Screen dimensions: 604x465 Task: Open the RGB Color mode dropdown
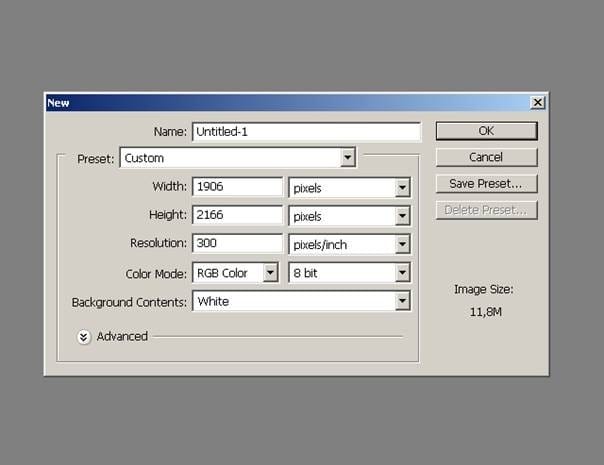[x=235, y=273]
